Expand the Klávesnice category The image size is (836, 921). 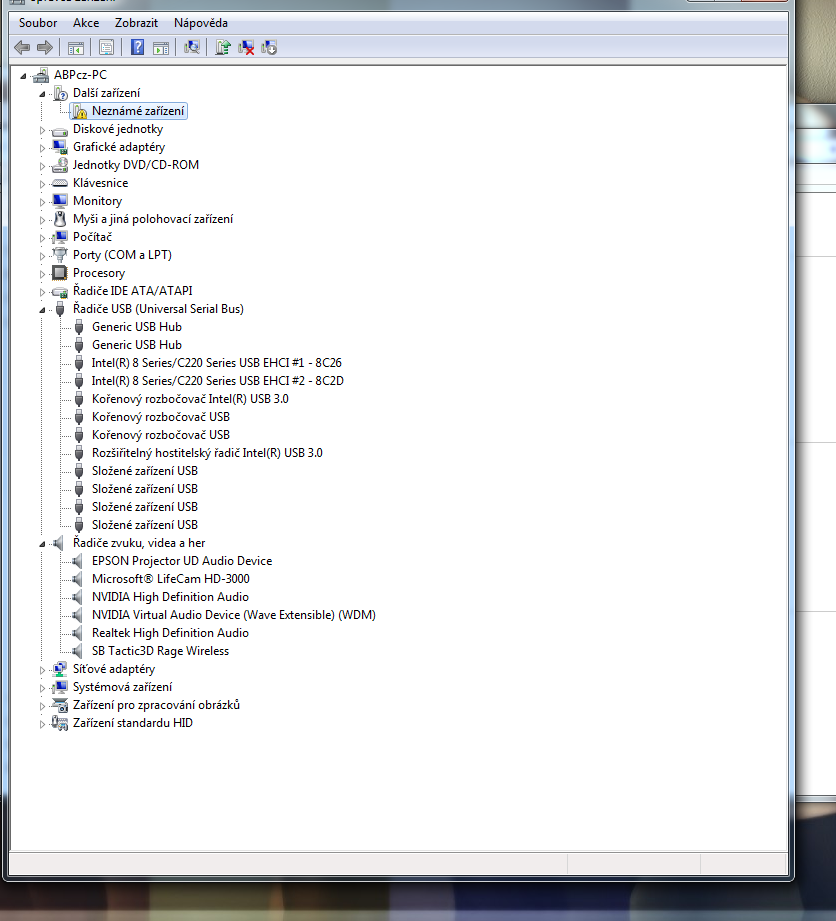(x=42, y=184)
